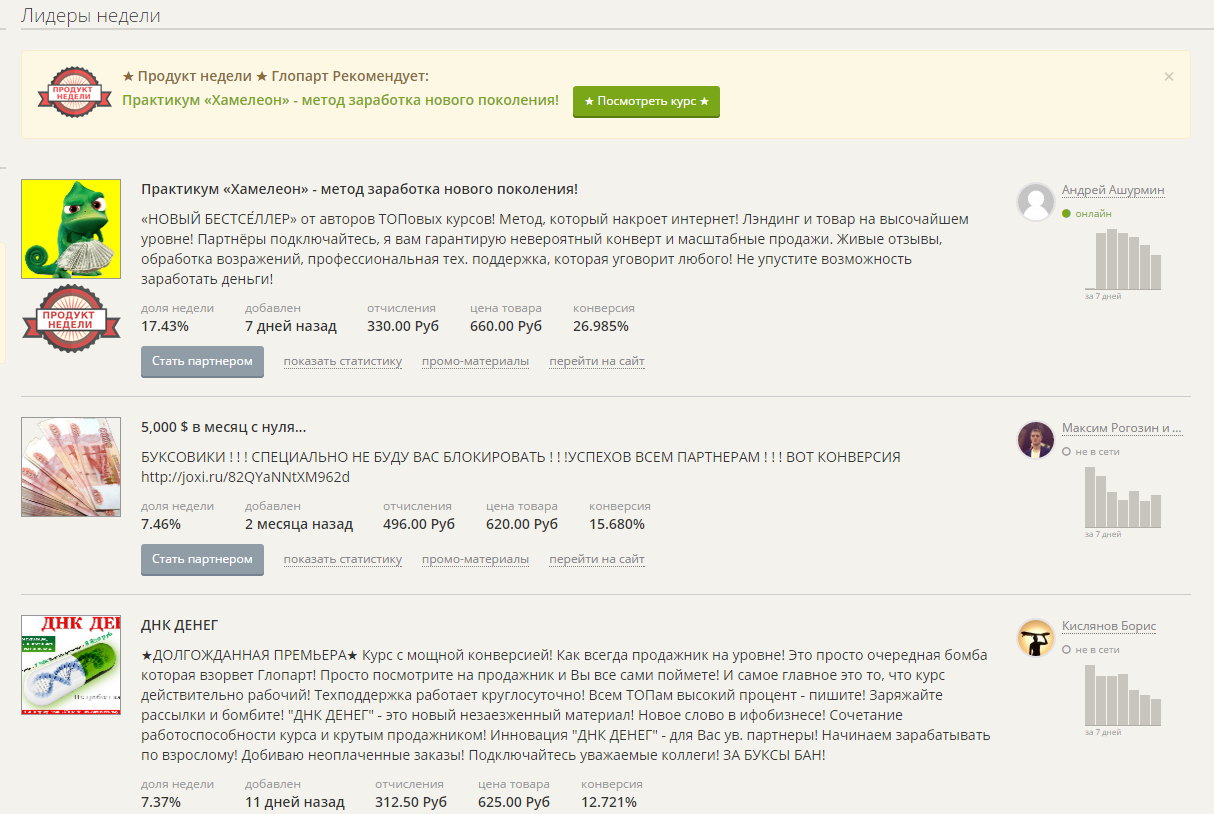1214x814 pixels.
Task: Click Андрей Ашурмин's avatar icon
Action: (x=1036, y=202)
